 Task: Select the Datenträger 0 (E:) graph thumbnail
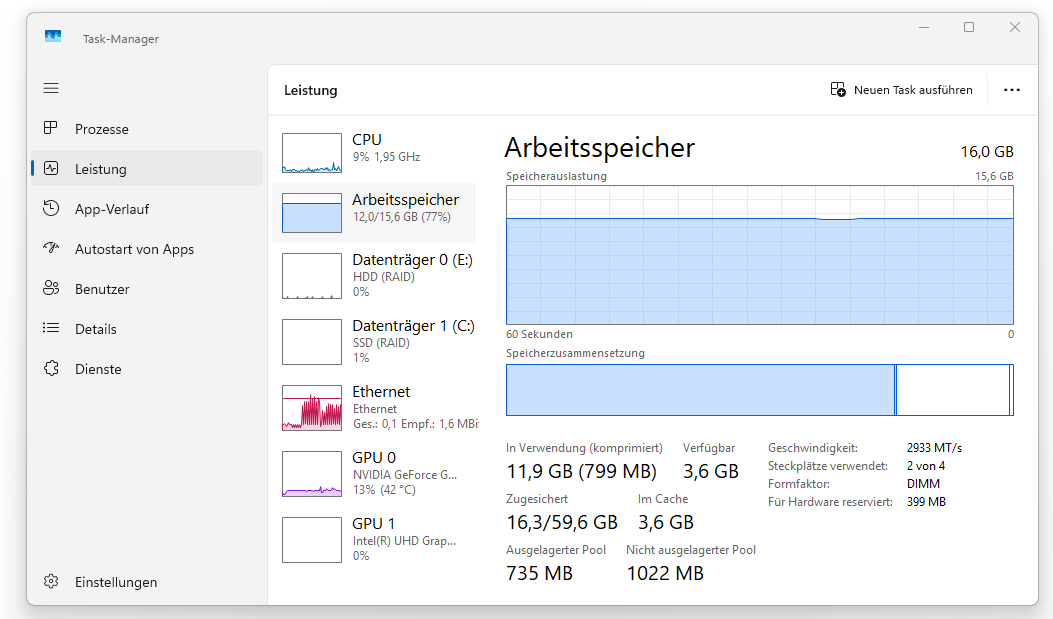coord(312,276)
